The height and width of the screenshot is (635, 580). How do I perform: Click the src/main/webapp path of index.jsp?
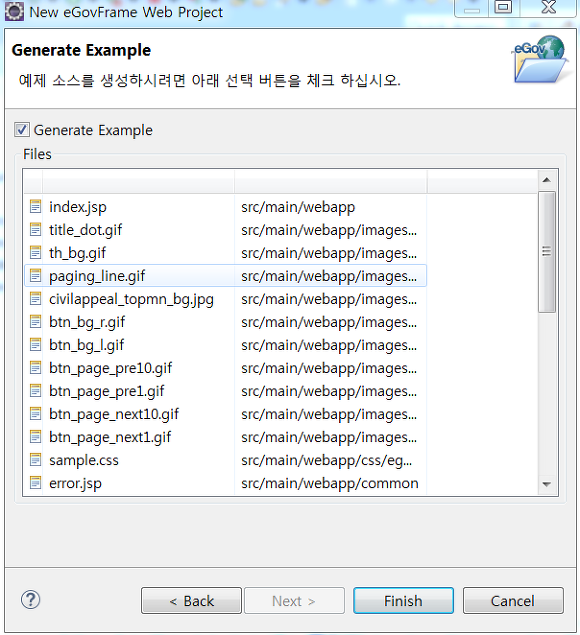tap(298, 207)
